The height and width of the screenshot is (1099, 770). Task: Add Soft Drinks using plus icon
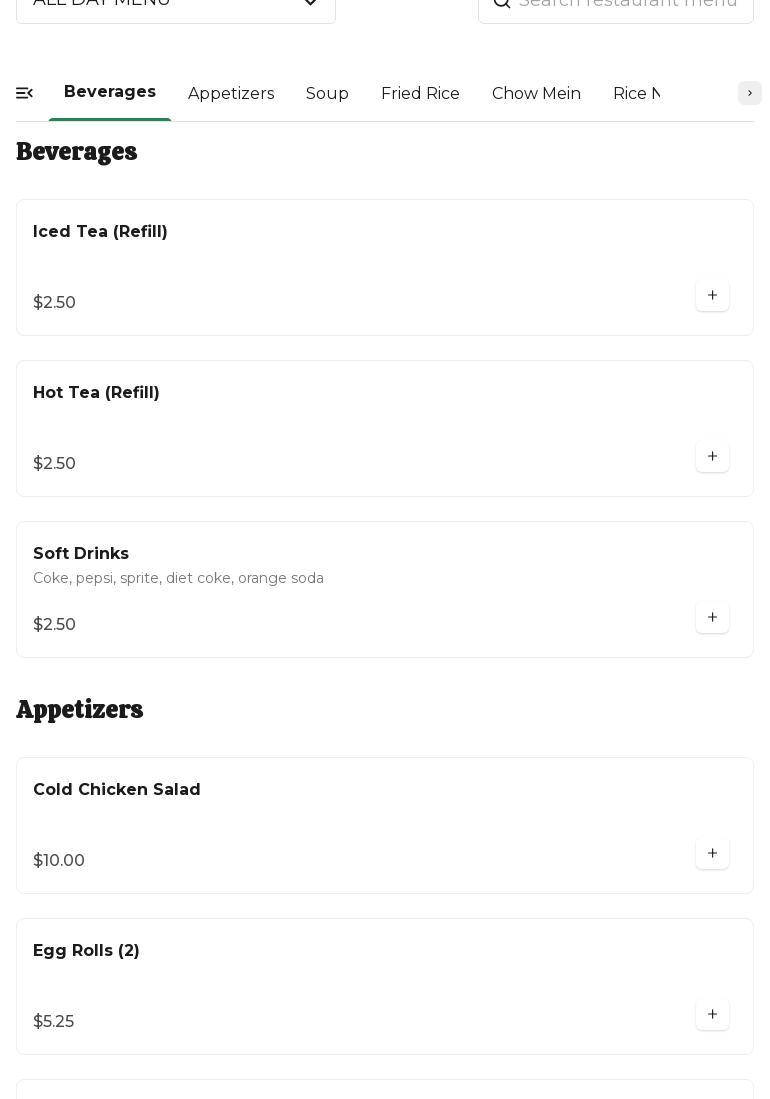712,618
